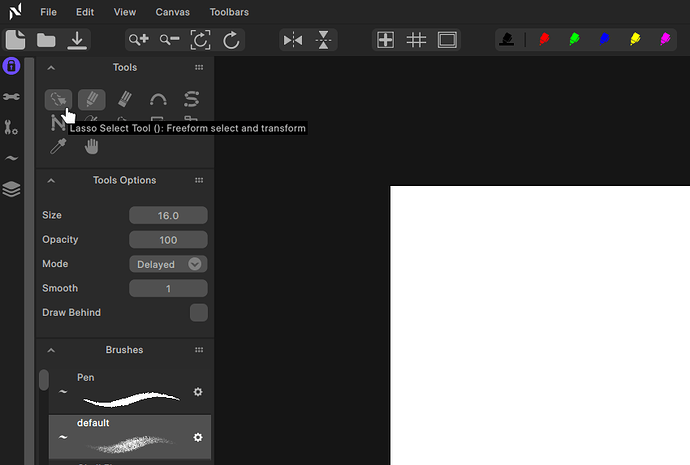Open the Mode dropdown showing Delayed
690x465 pixels.
[x=168, y=264]
